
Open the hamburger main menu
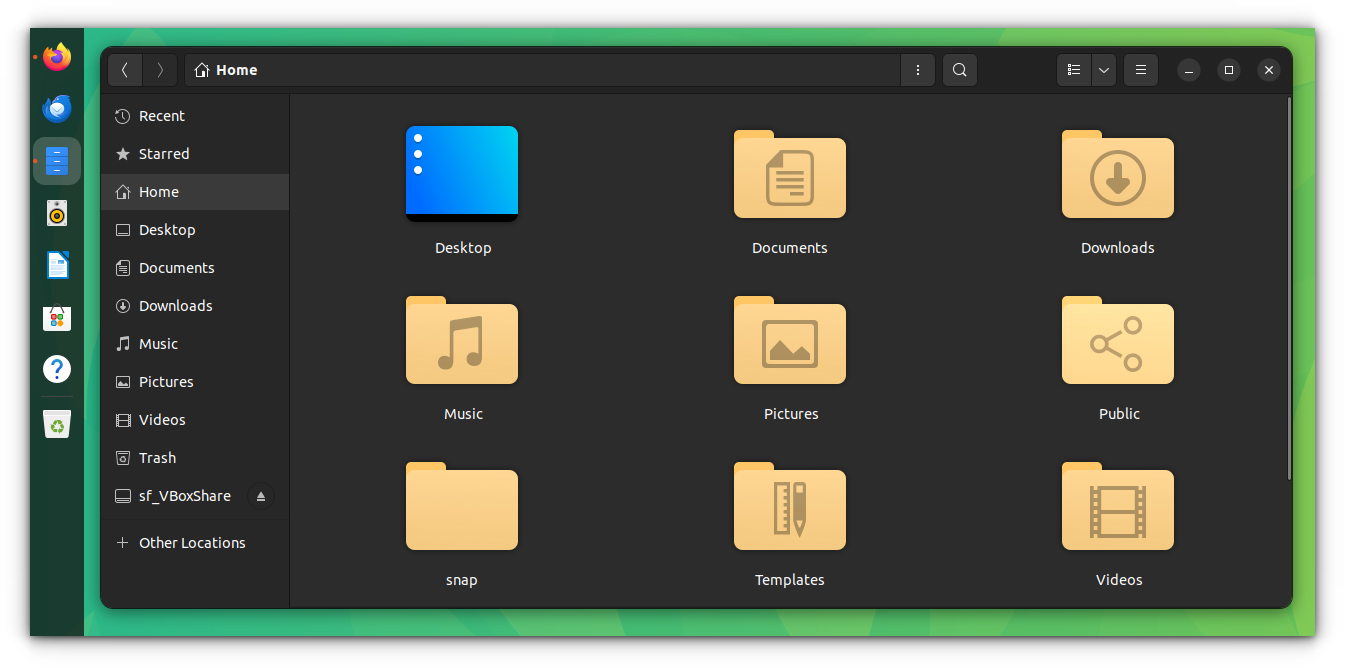click(1140, 69)
